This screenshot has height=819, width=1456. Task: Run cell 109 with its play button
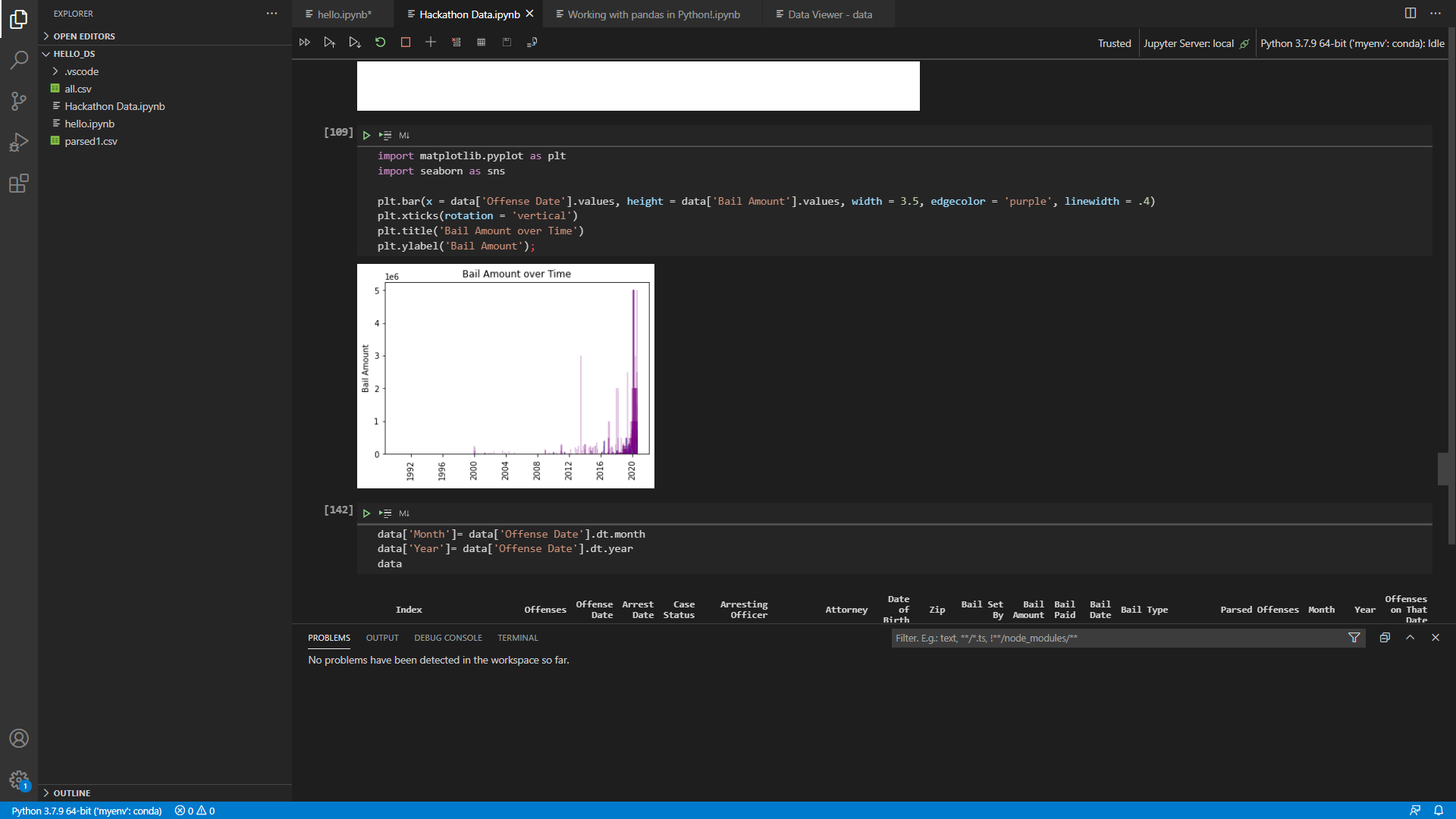tap(366, 136)
